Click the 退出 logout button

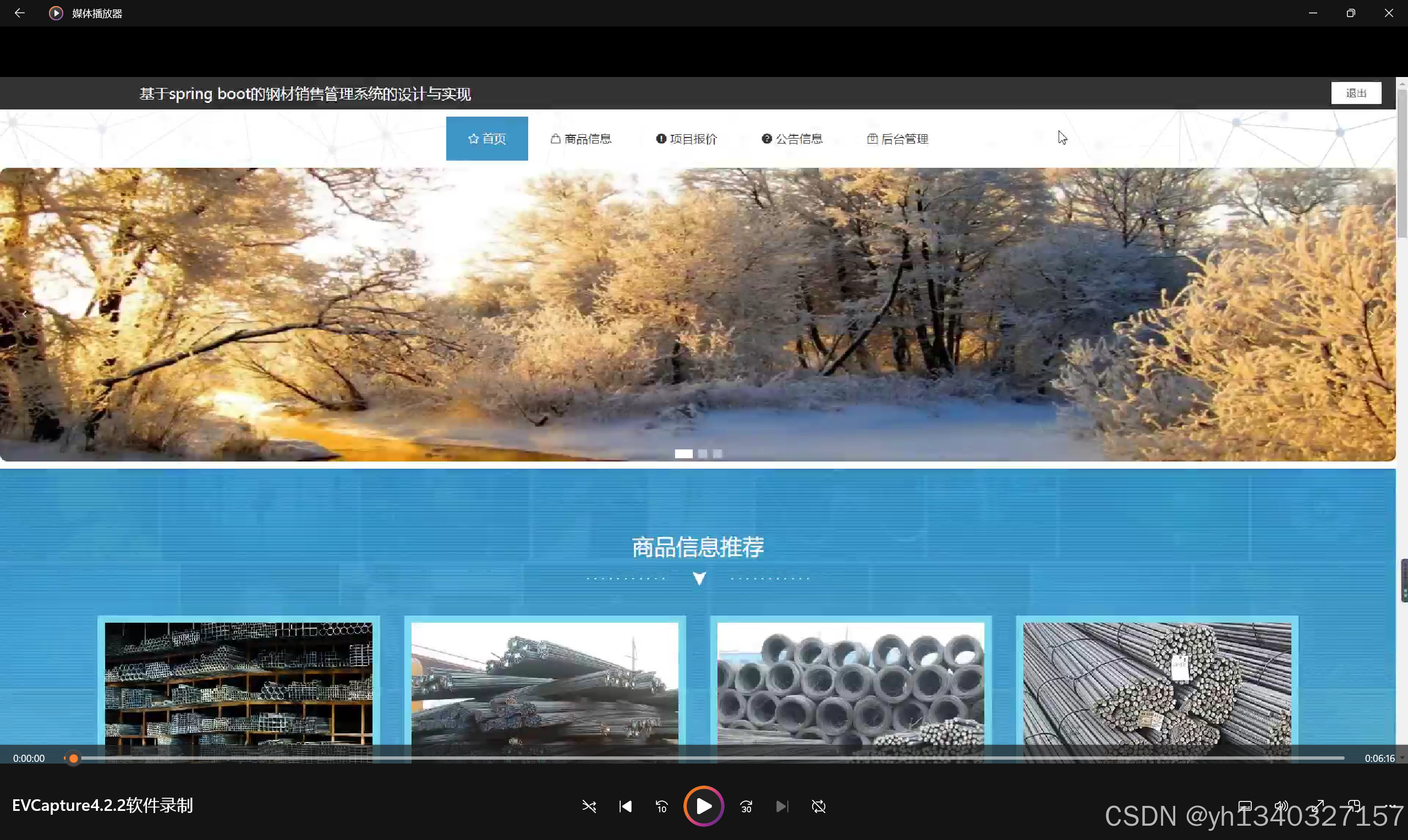point(1356,93)
